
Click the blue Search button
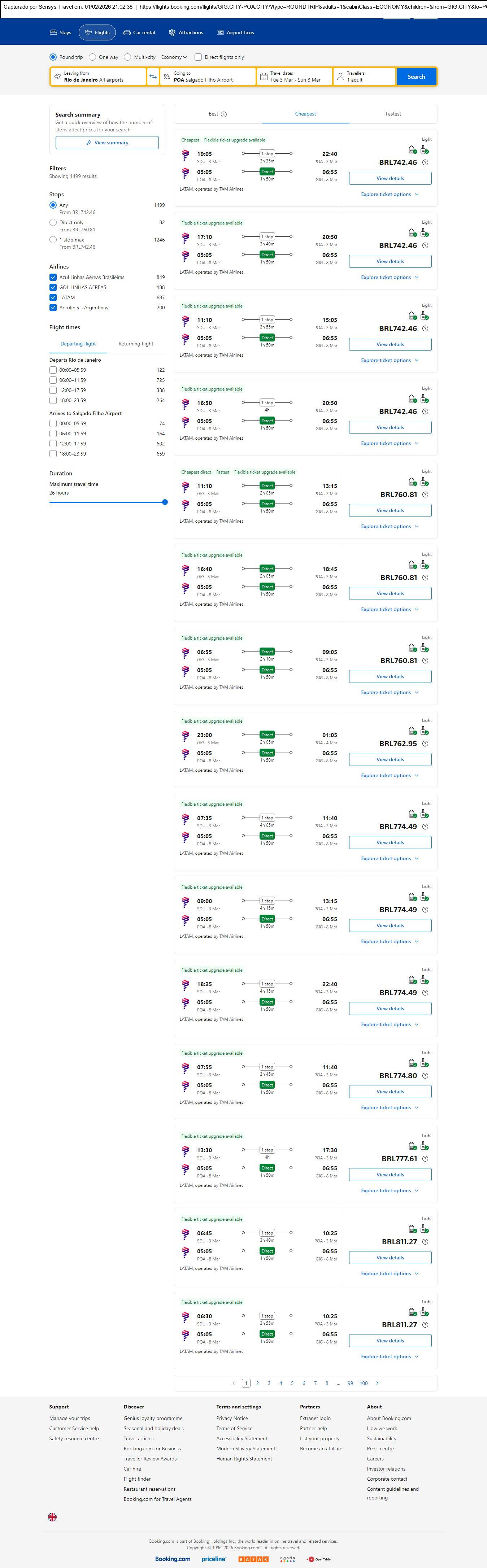(416, 77)
